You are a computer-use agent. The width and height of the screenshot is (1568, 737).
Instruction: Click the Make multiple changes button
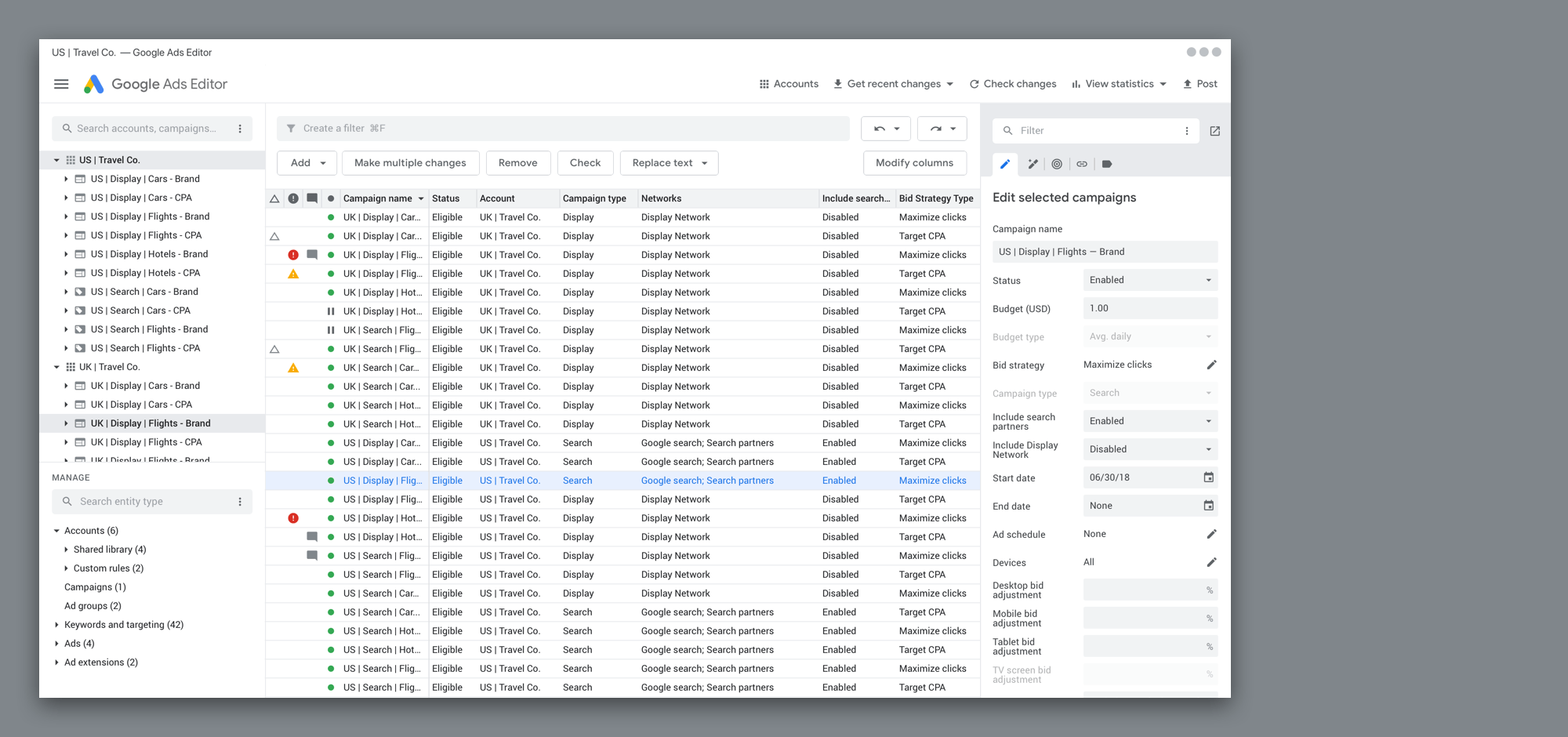coord(411,162)
